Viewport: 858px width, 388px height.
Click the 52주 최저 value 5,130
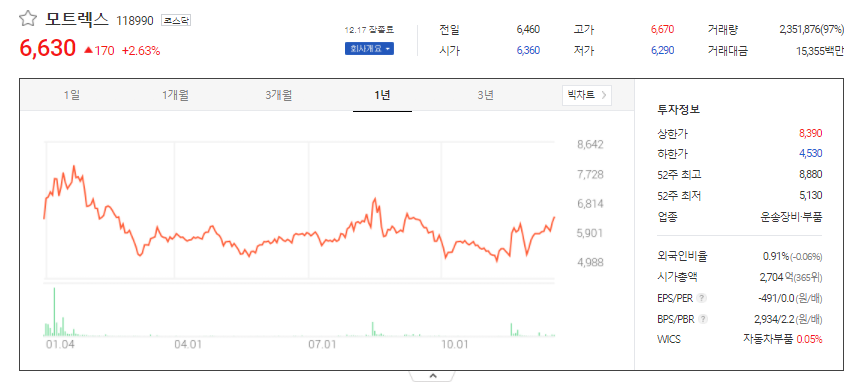point(810,195)
